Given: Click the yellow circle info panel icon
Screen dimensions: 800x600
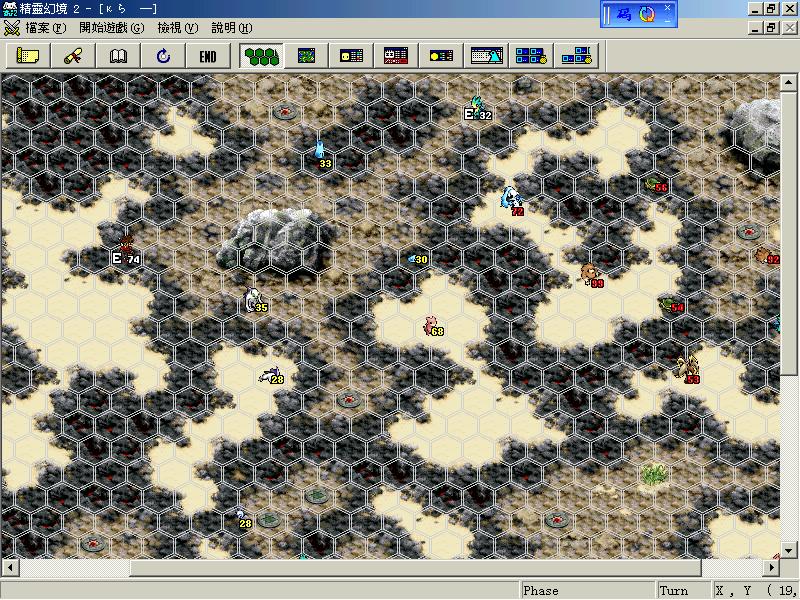Looking at the screenshot, I should pos(441,56).
